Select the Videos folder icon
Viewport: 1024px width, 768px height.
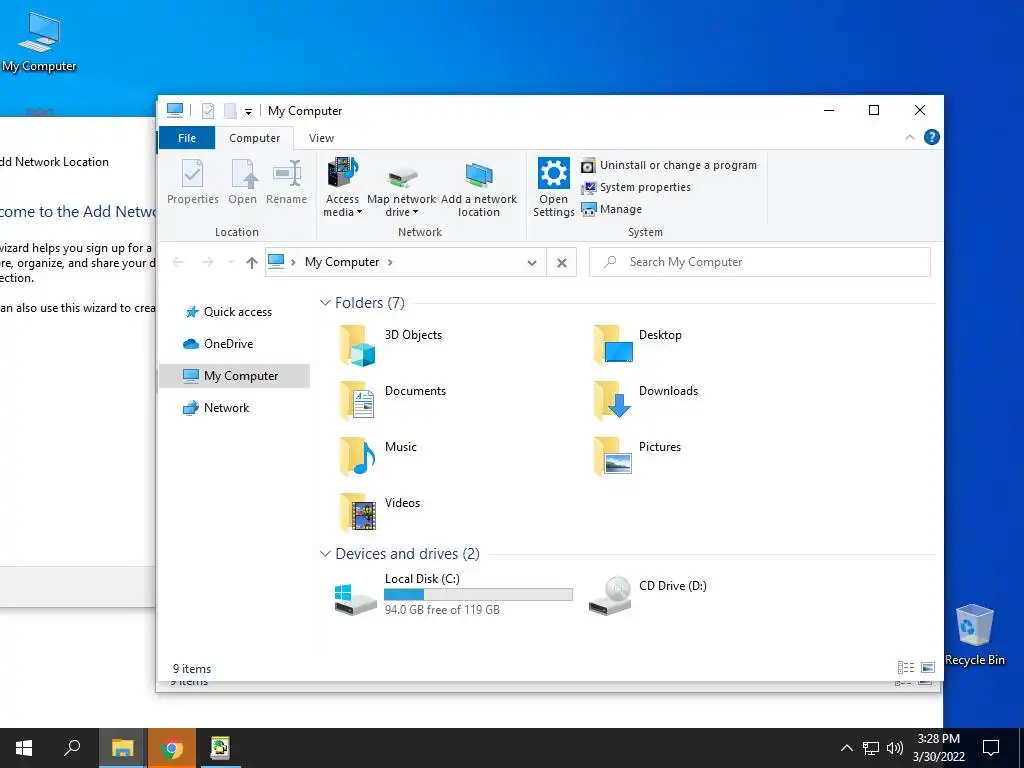pyautogui.click(x=357, y=512)
